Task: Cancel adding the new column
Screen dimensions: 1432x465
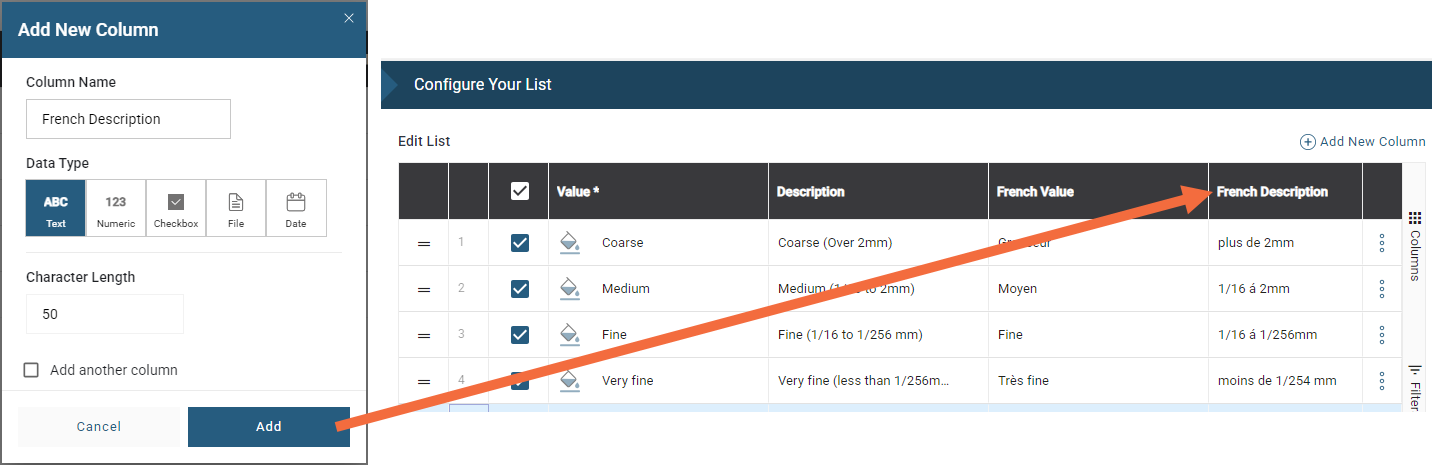Action: click(x=99, y=427)
